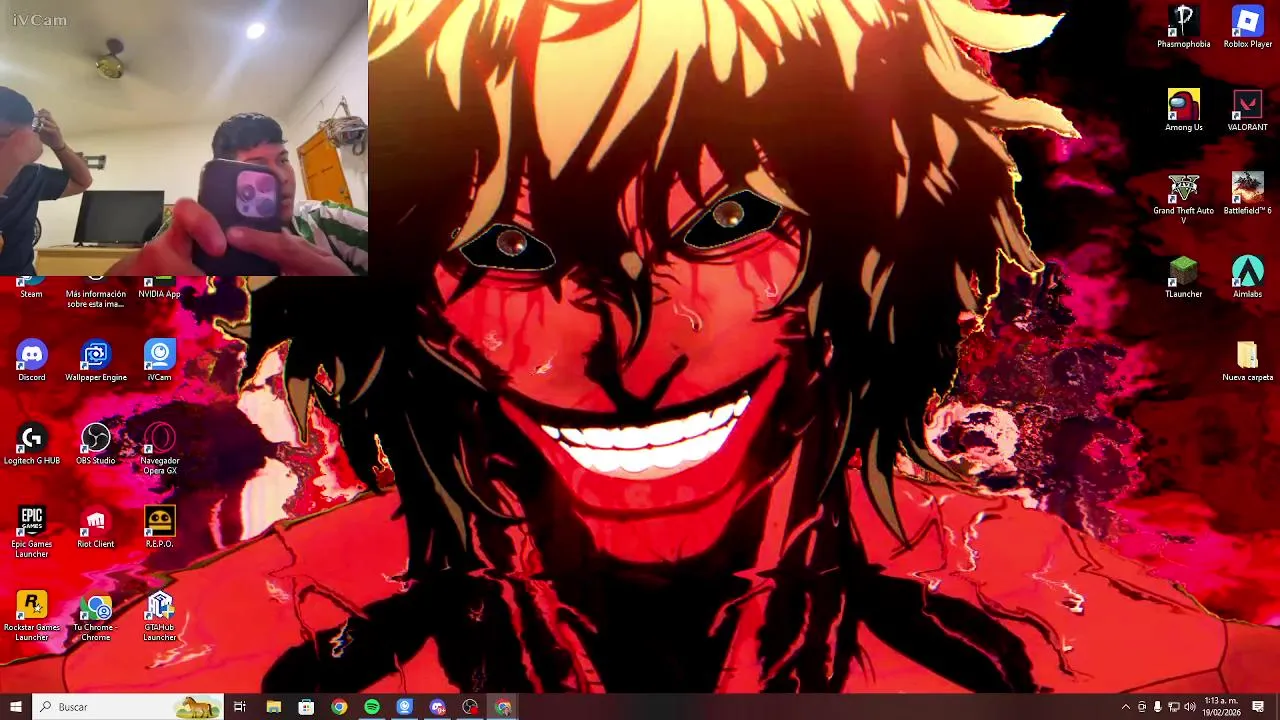Open the Grand Theft Auto V shortcut
The image size is (1280, 720).
click(1184, 198)
